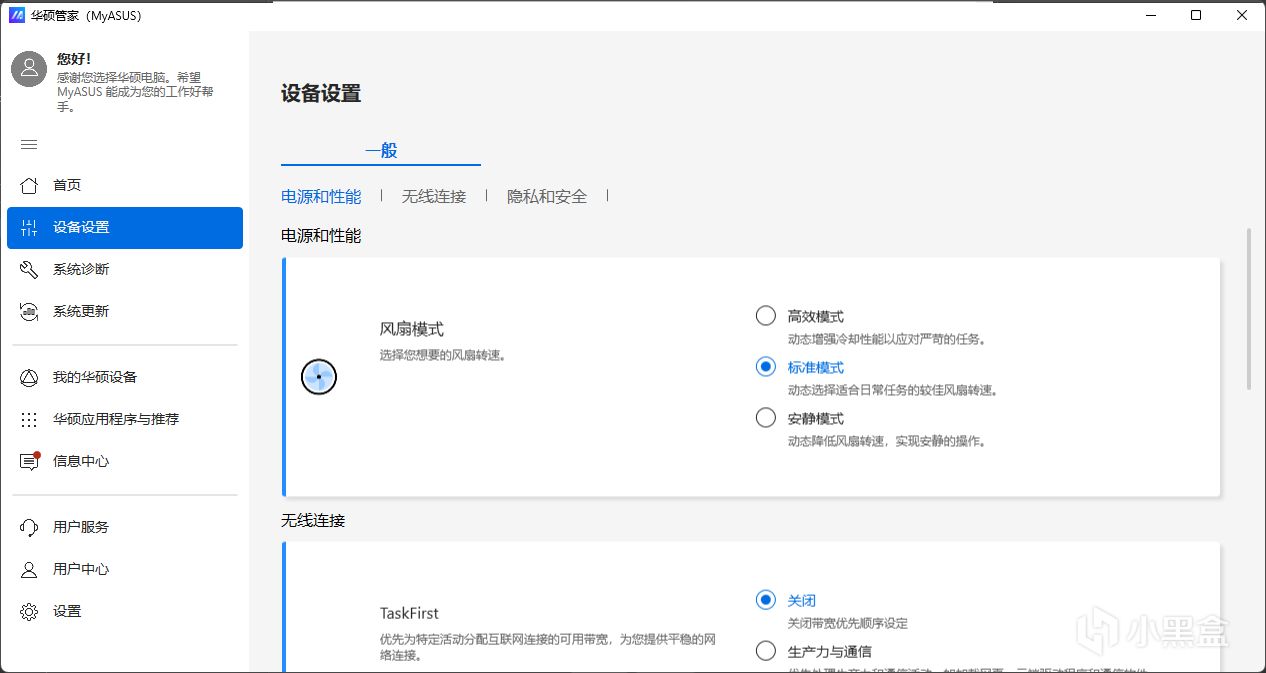Select 安静模式 fan mode

766,418
